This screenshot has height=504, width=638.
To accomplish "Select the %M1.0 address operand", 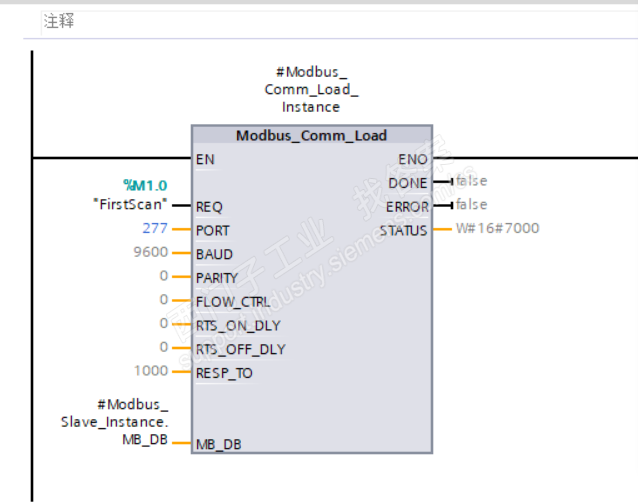I will 145,185.
